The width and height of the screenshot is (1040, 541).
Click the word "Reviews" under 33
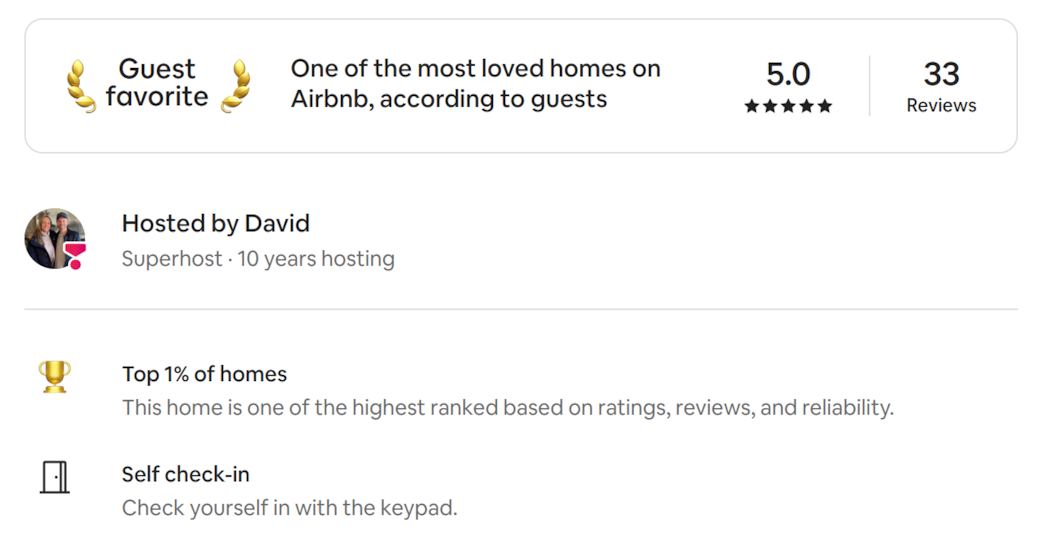coord(941,105)
